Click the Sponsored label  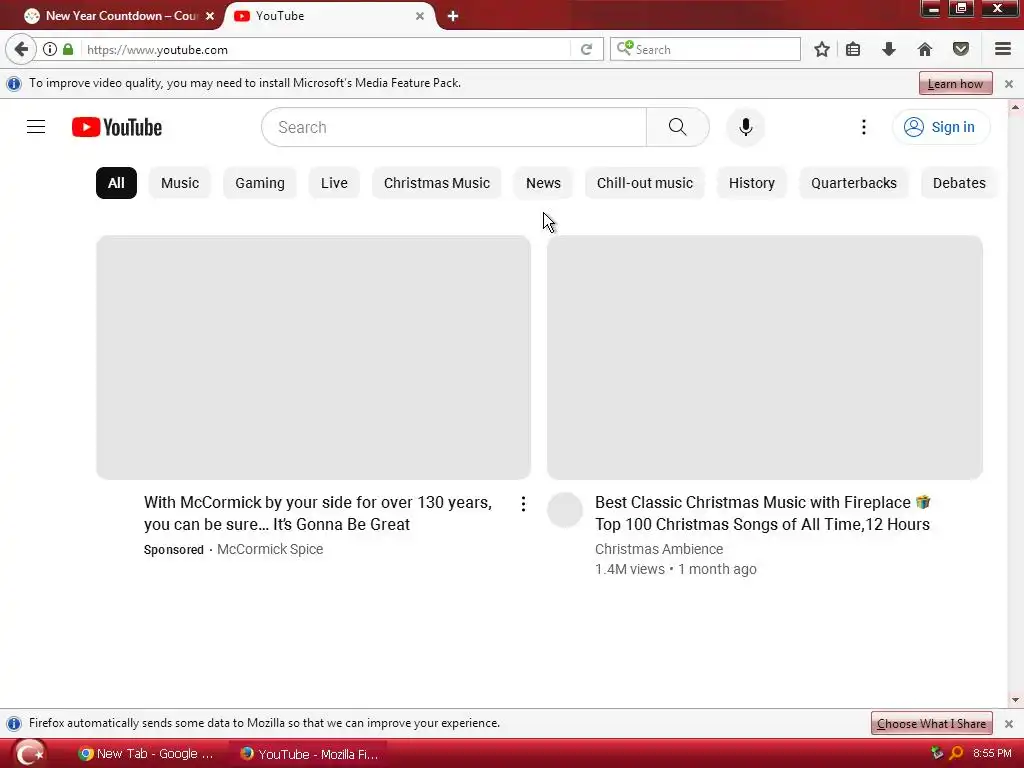(174, 550)
